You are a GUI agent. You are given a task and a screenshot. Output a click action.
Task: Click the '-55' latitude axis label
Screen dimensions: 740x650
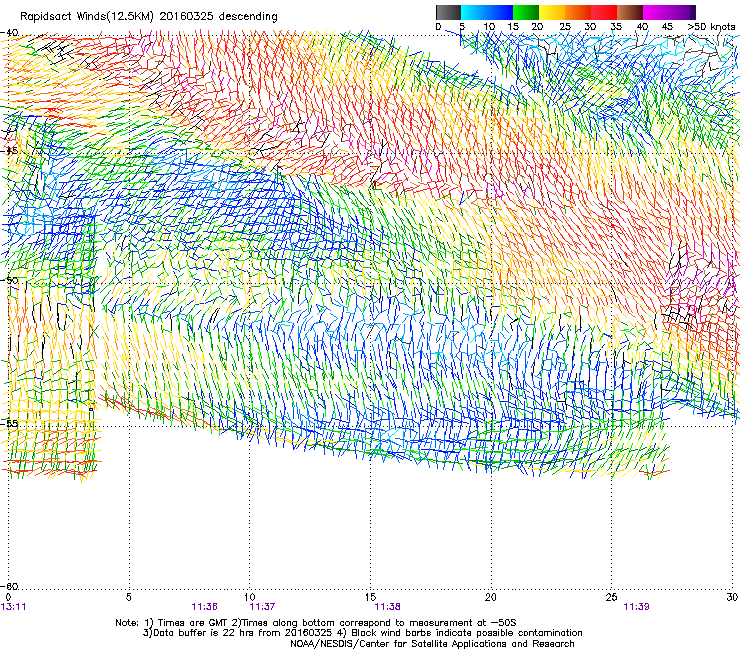click(9, 423)
